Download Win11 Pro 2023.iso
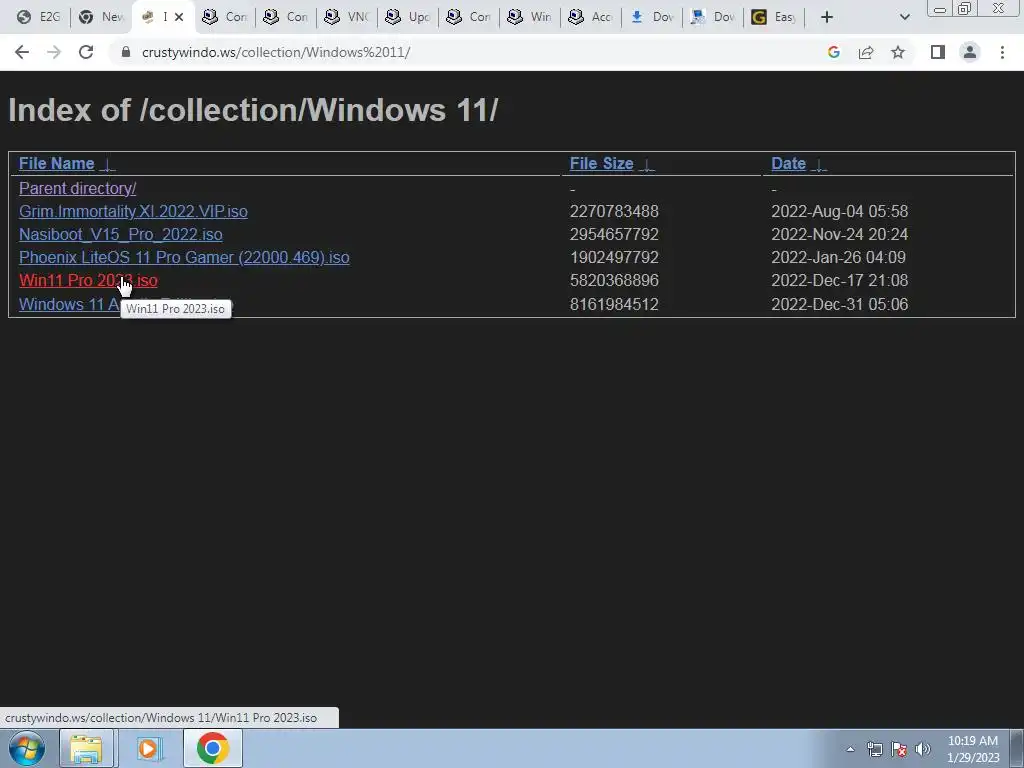This screenshot has height=768, width=1024. (x=88, y=280)
